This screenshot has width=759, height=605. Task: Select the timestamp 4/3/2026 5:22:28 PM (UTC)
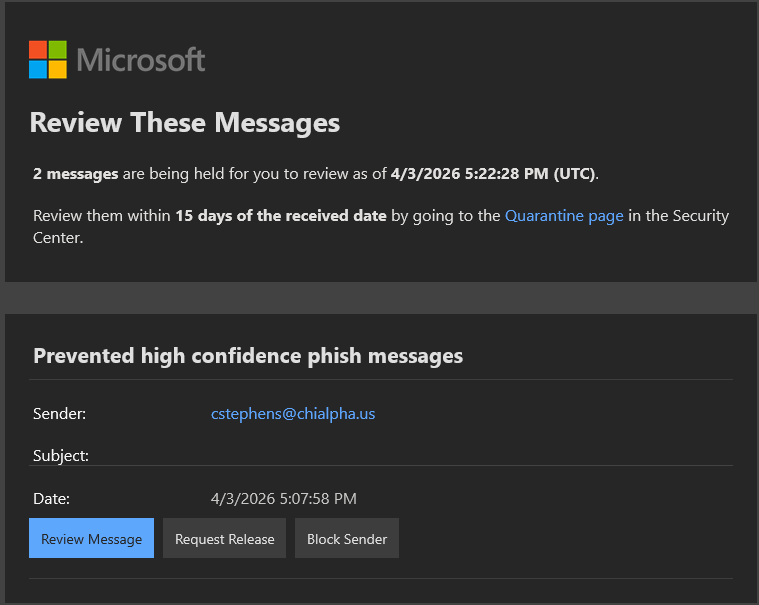pyautogui.click(x=493, y=174)
